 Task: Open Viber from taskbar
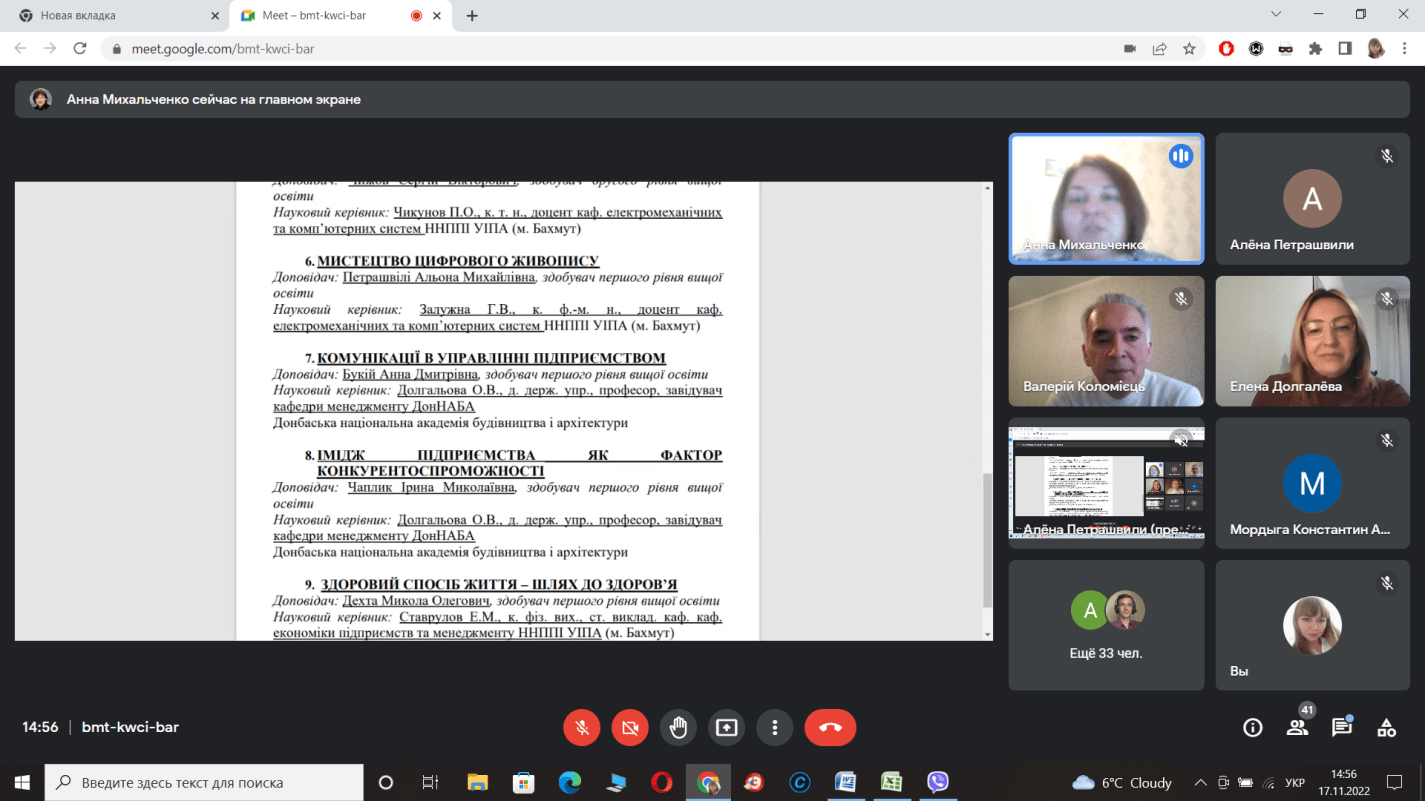(x=937, y=782)
